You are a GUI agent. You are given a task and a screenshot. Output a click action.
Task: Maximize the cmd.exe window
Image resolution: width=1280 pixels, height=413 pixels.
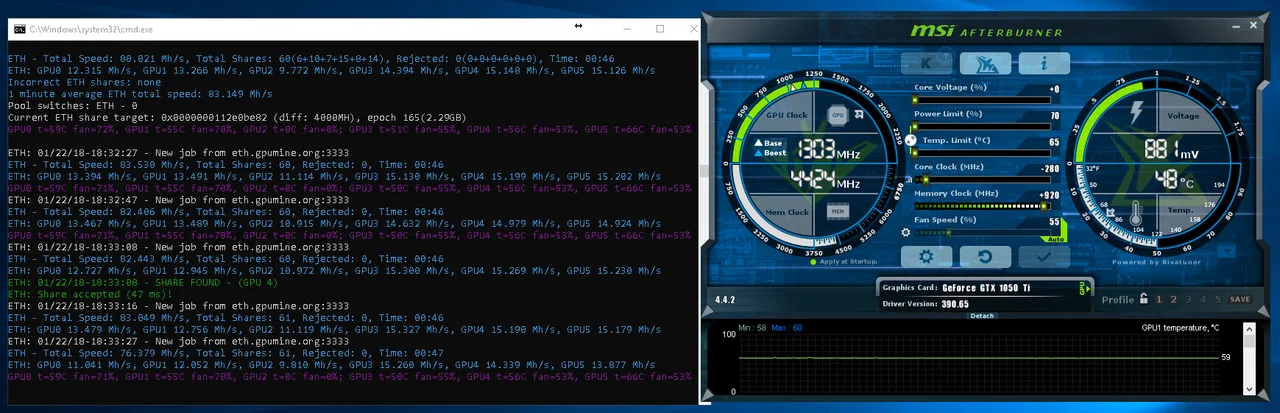coord(660,30)
